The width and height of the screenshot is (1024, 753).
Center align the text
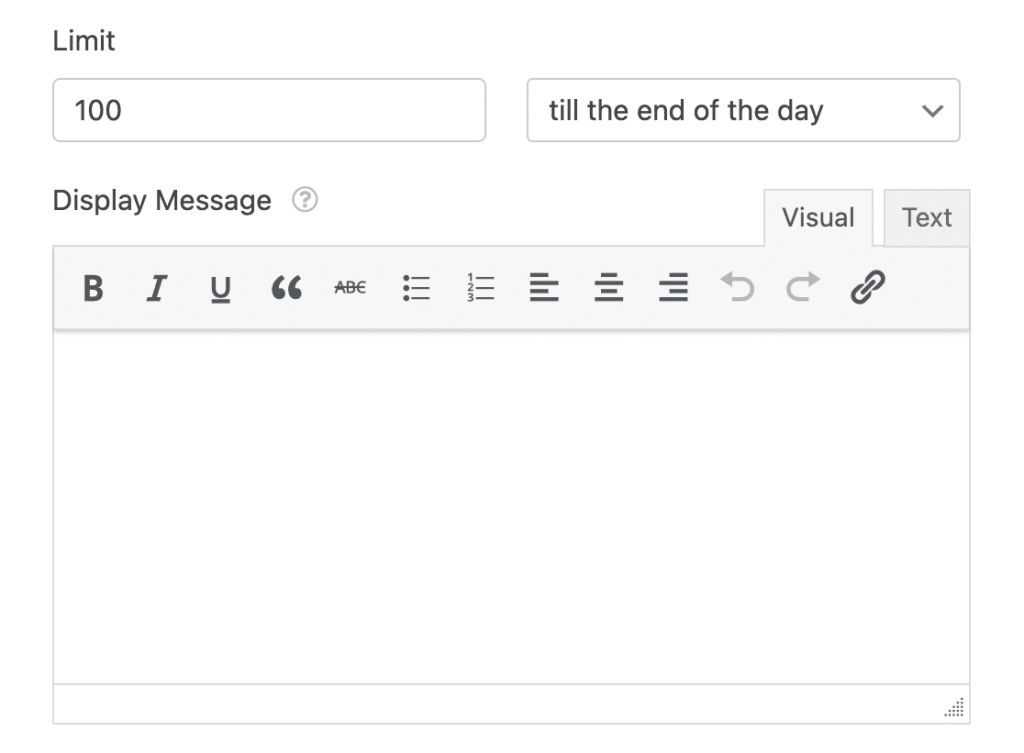click(609, 288)
